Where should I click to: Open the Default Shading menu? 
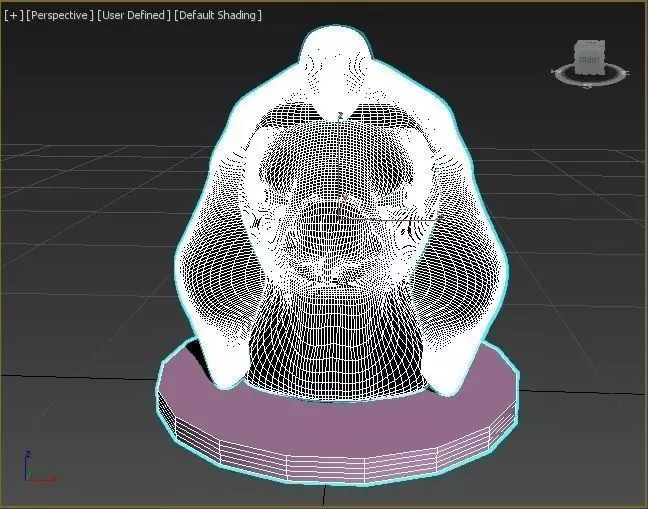coord(218,15)
